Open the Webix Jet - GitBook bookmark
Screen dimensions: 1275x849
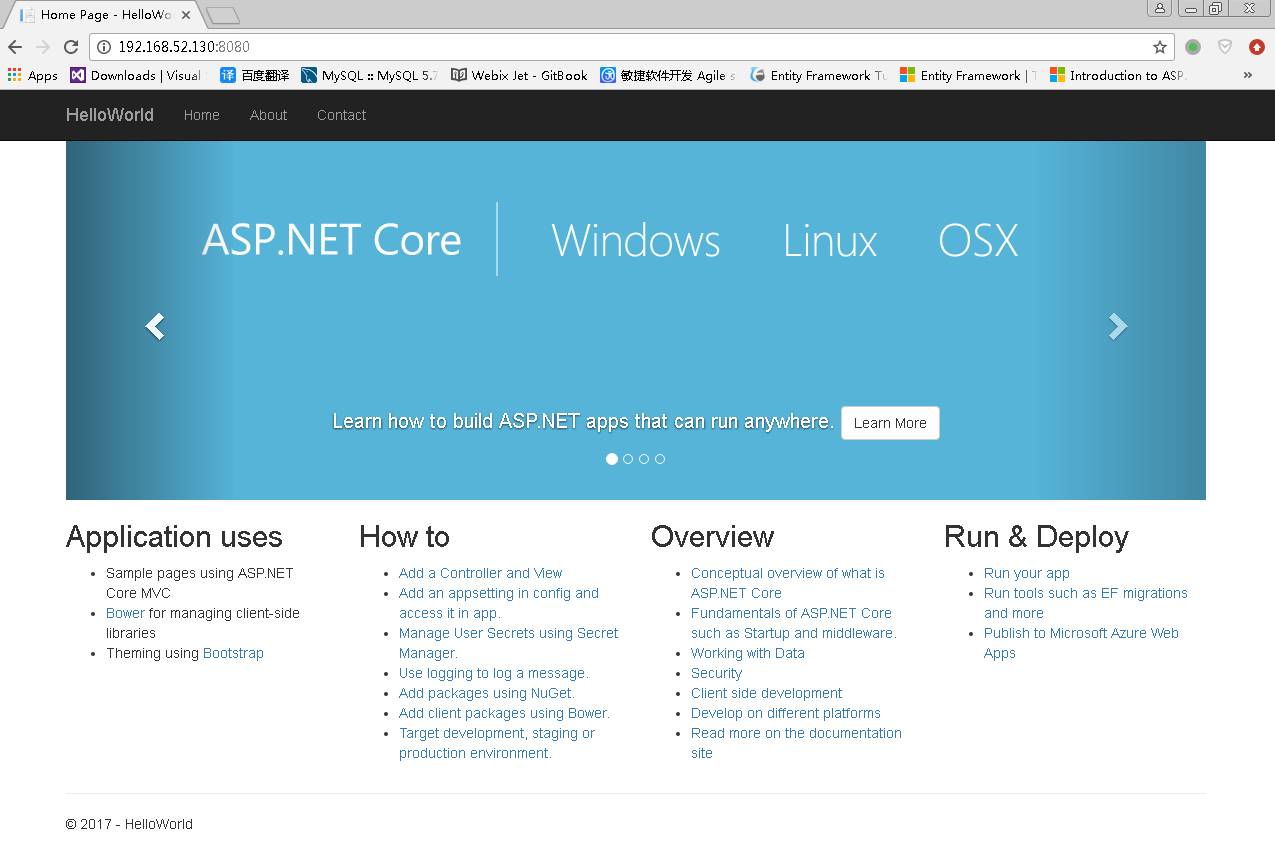pos(519,75)
